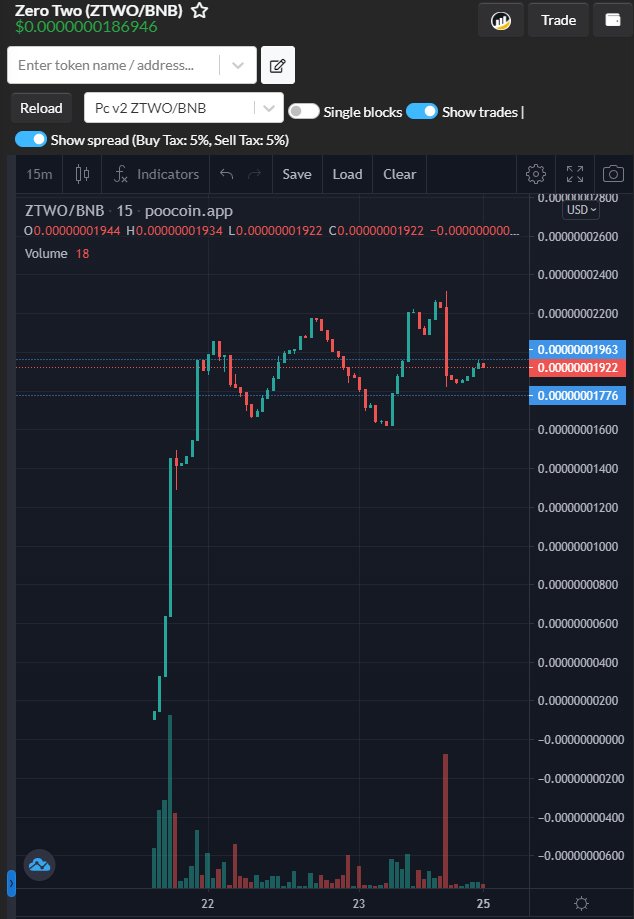Undo the last chart action
Screen dimensions: 634x919
click(226, 174)
